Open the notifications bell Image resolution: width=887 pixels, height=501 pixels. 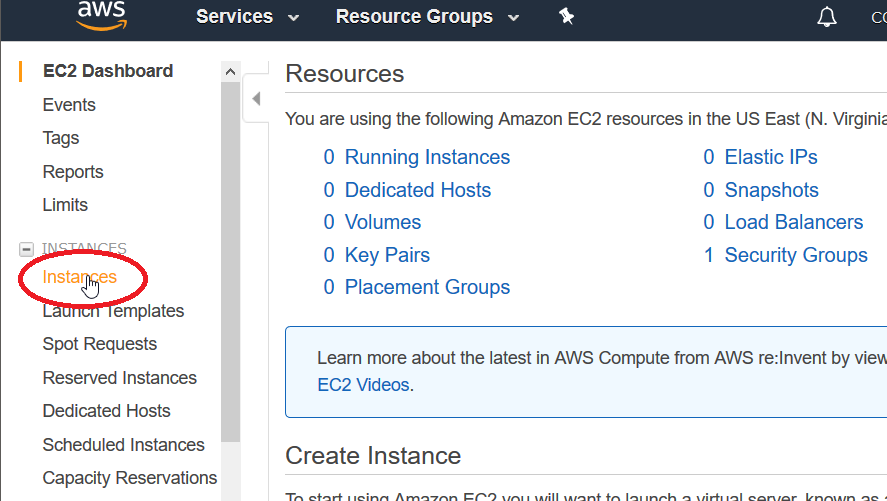(826, 17)
